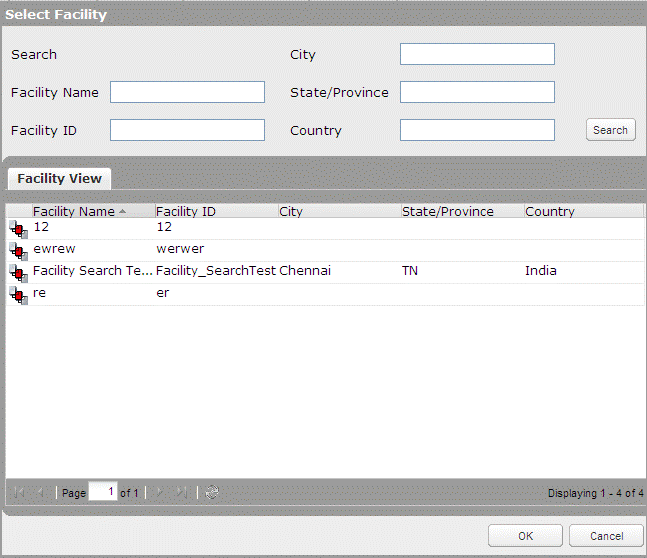647x558 pixels.
Task: Sort by Country column header
Action: pyautogui.click(x=550, y=212)
